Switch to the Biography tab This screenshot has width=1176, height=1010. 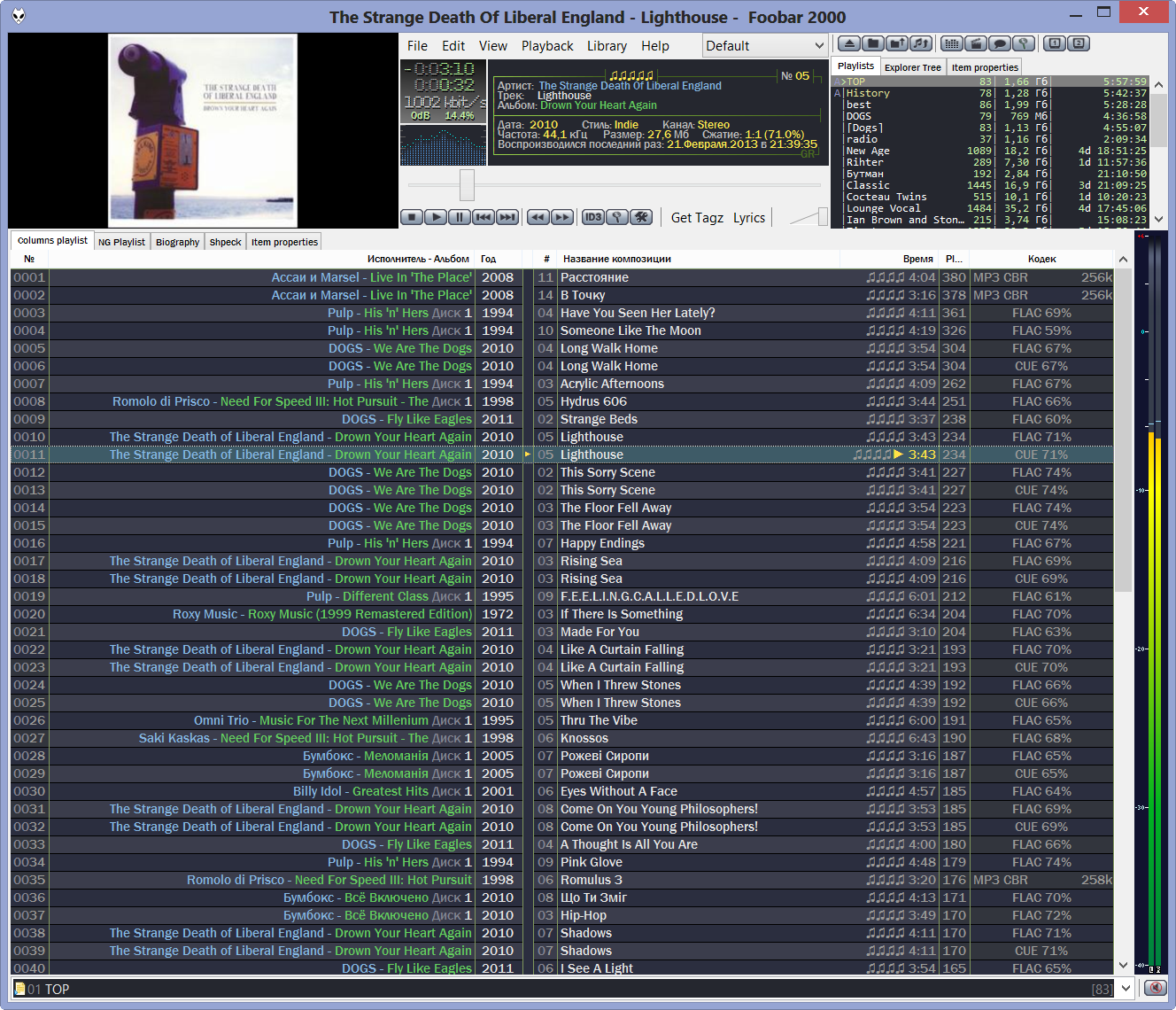click(177, 242)
